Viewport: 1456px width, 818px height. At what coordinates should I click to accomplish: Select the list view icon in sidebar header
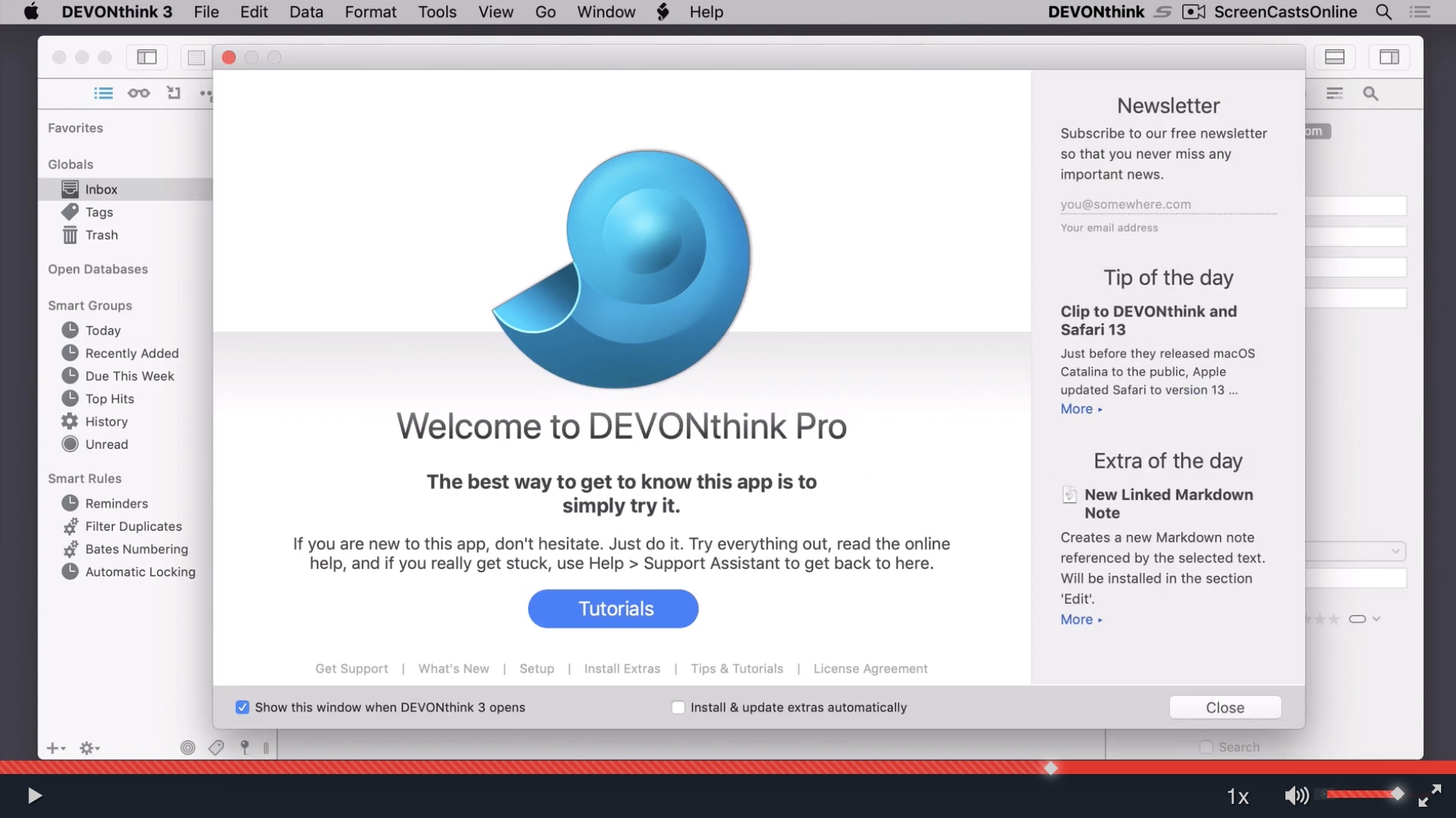[103, 93]
